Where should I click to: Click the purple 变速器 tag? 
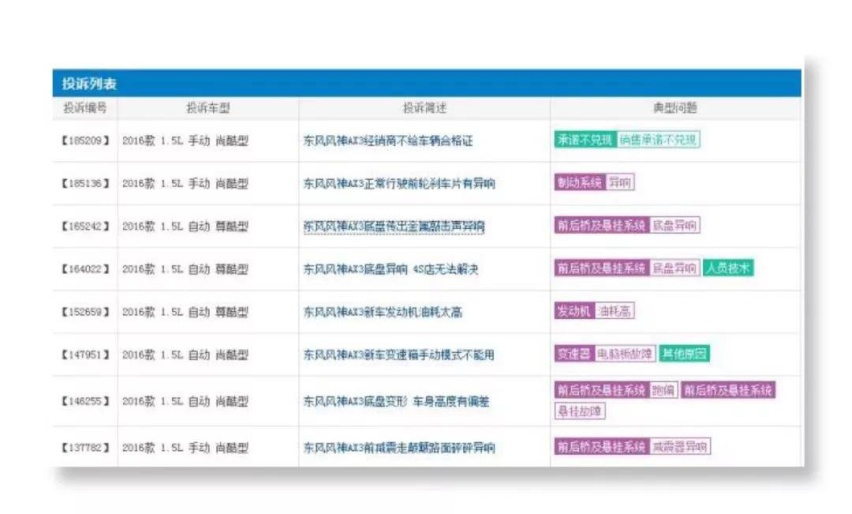(x=574, y=354)
